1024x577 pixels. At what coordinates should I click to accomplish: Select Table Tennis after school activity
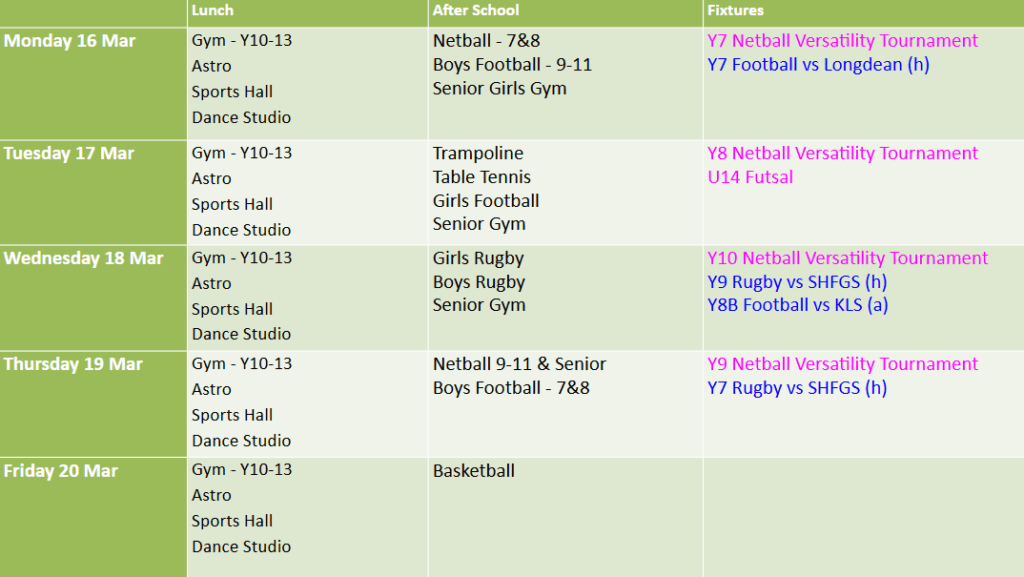(x=482, y=177)
